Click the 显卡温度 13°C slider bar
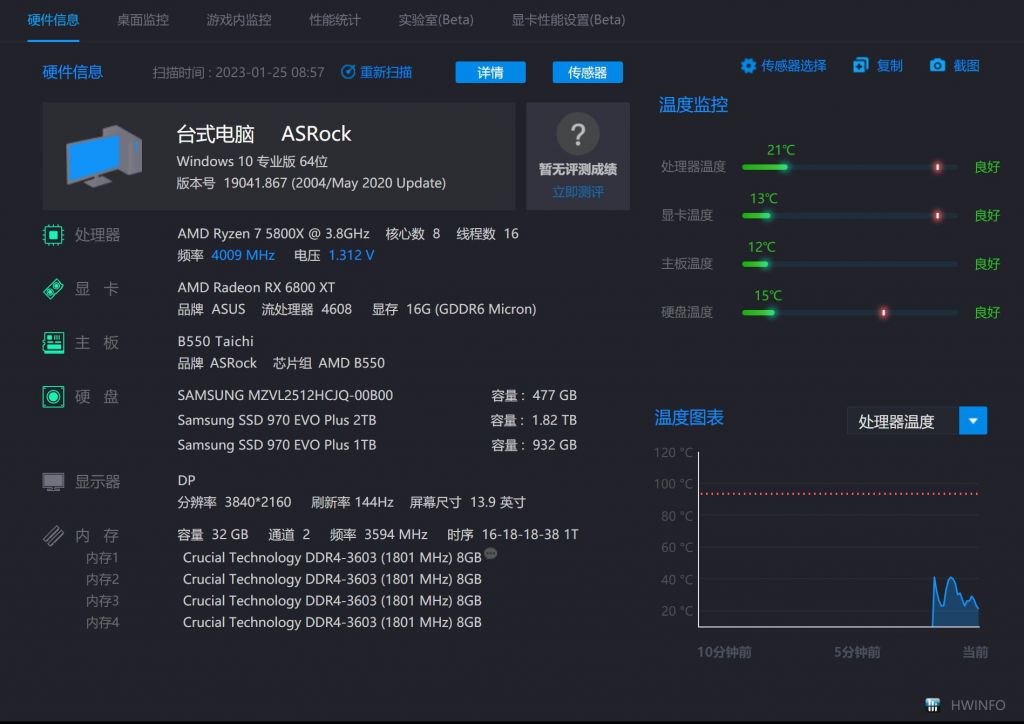 tap(850, 215)
